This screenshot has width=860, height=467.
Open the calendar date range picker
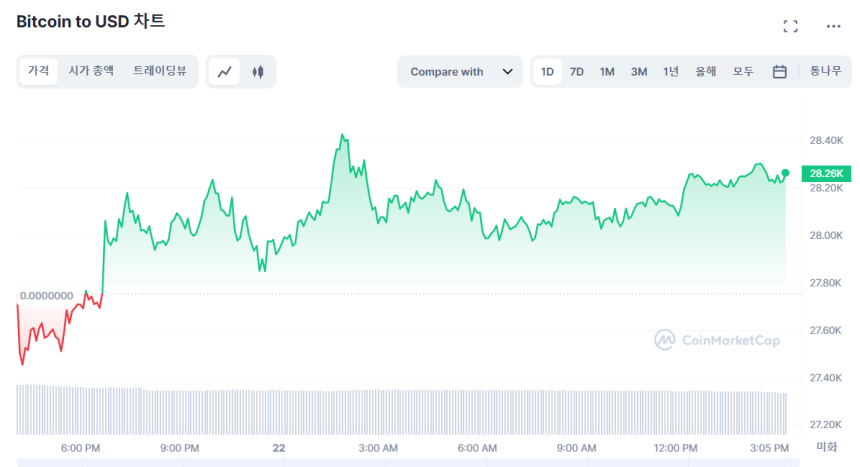coord(779,72)
